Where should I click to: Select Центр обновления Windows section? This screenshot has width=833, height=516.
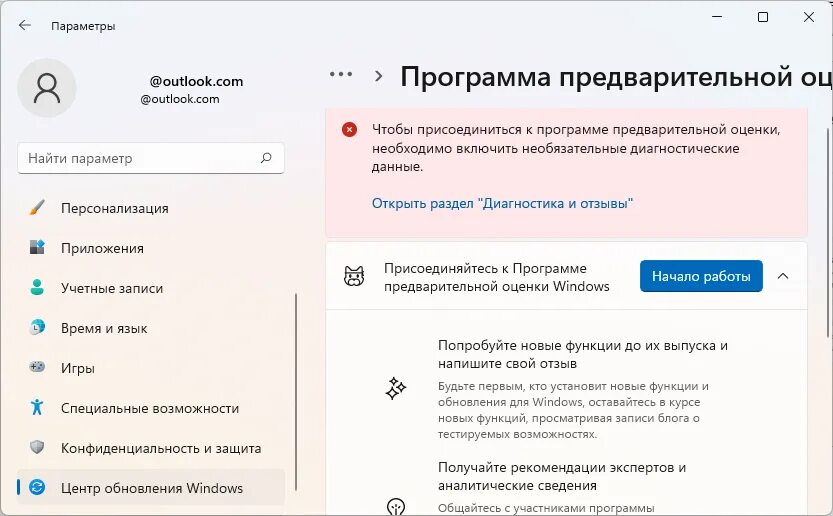coord(151,487)
